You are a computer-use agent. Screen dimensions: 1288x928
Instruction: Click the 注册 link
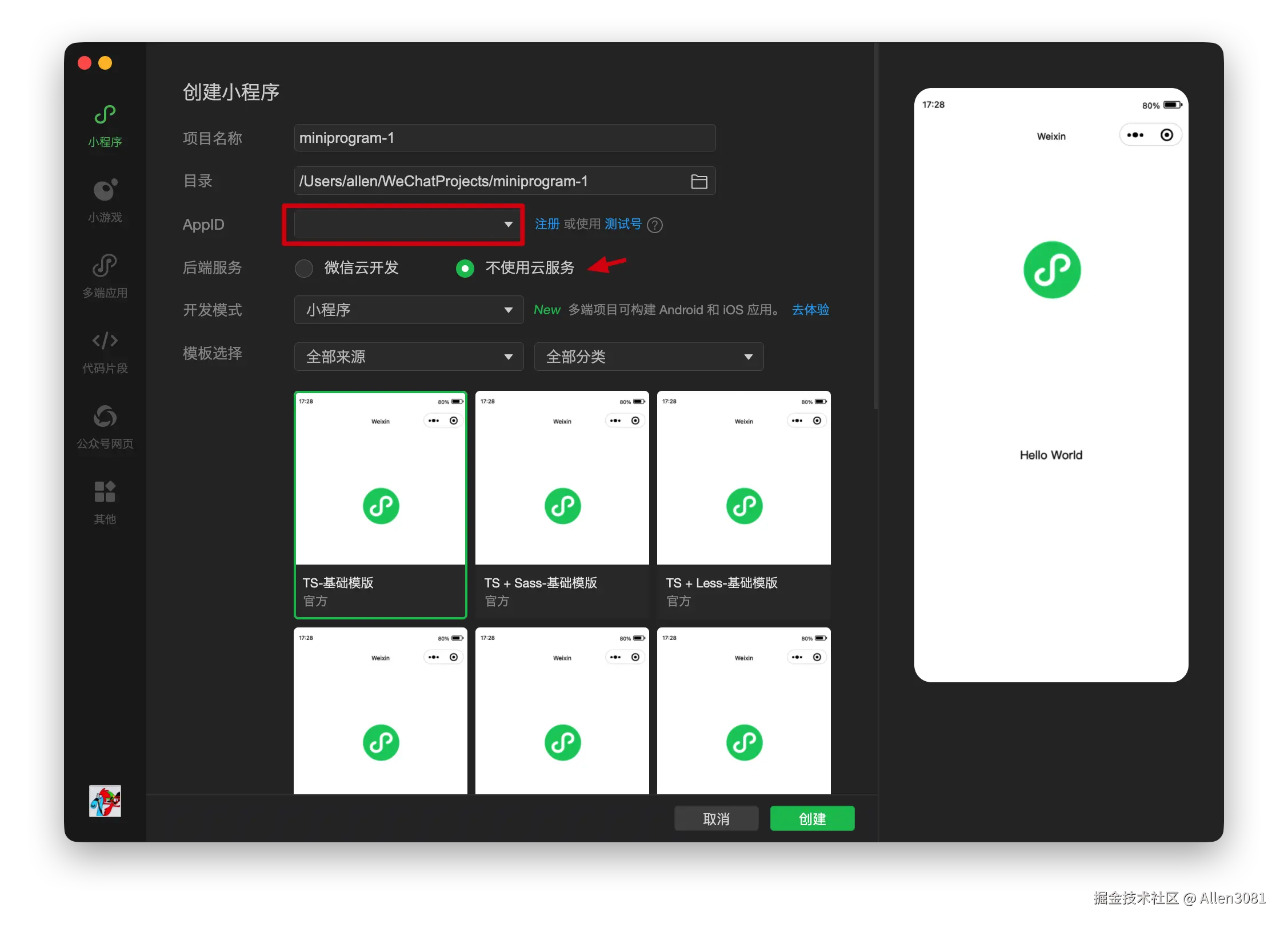pyautogui.click(x=546, y=224)
